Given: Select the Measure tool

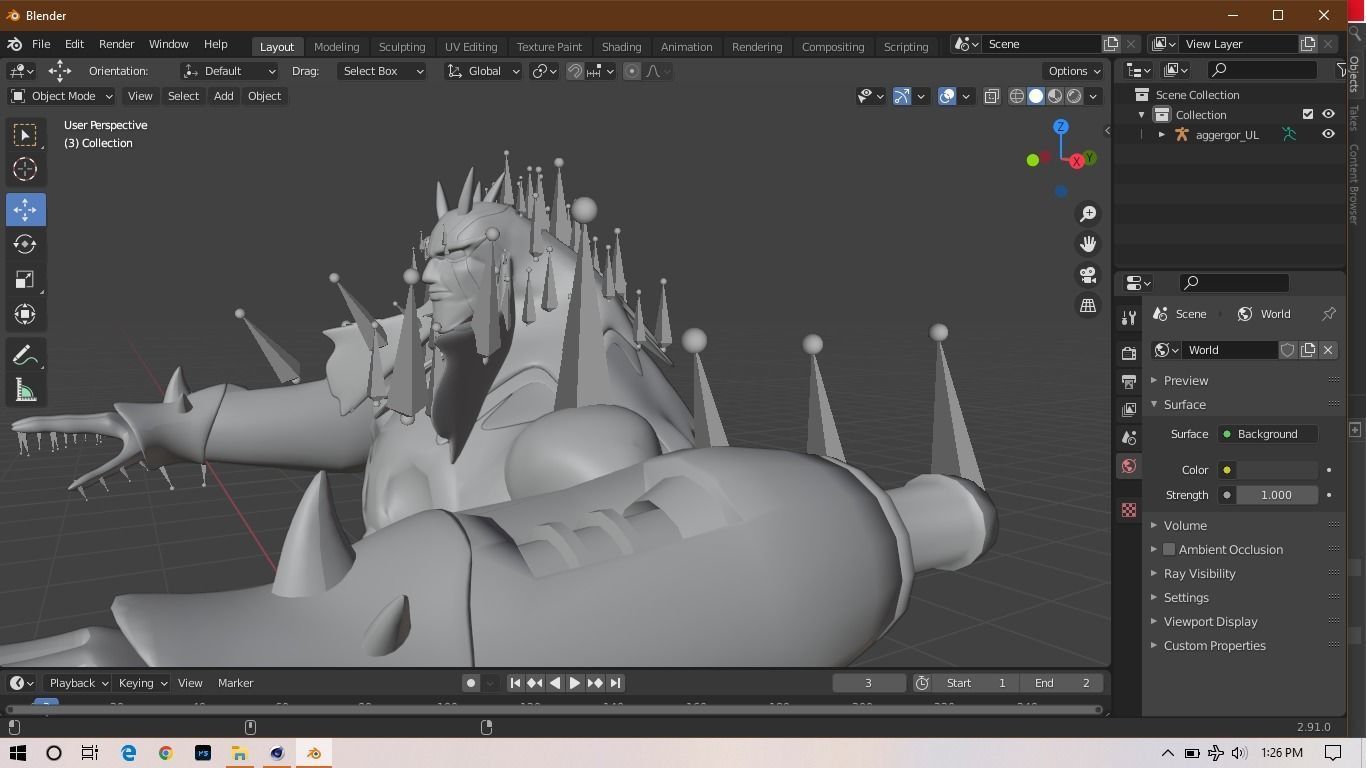Looking at the screenshot, I should (25, 391).
